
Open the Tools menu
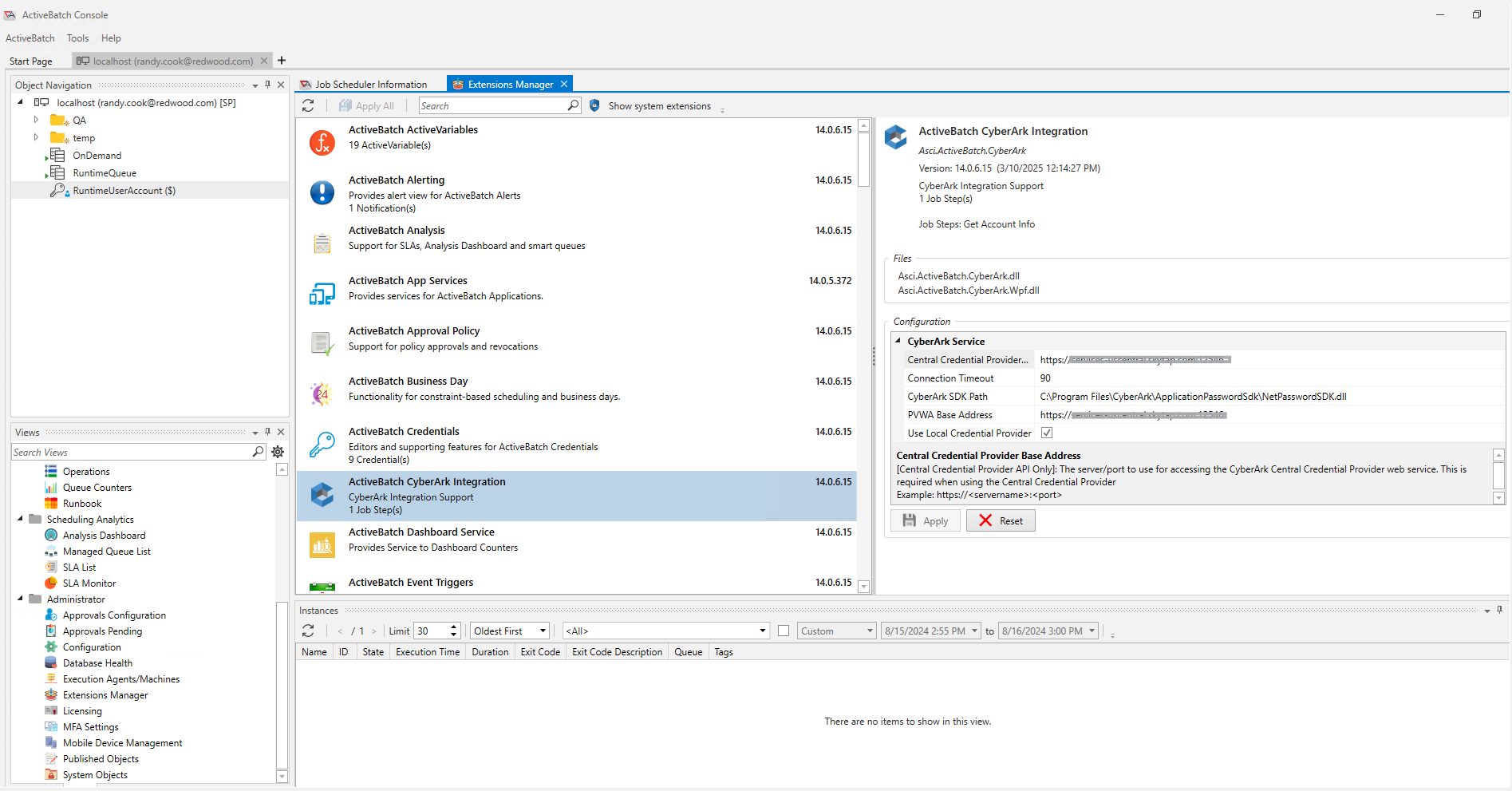click(77, 38)
